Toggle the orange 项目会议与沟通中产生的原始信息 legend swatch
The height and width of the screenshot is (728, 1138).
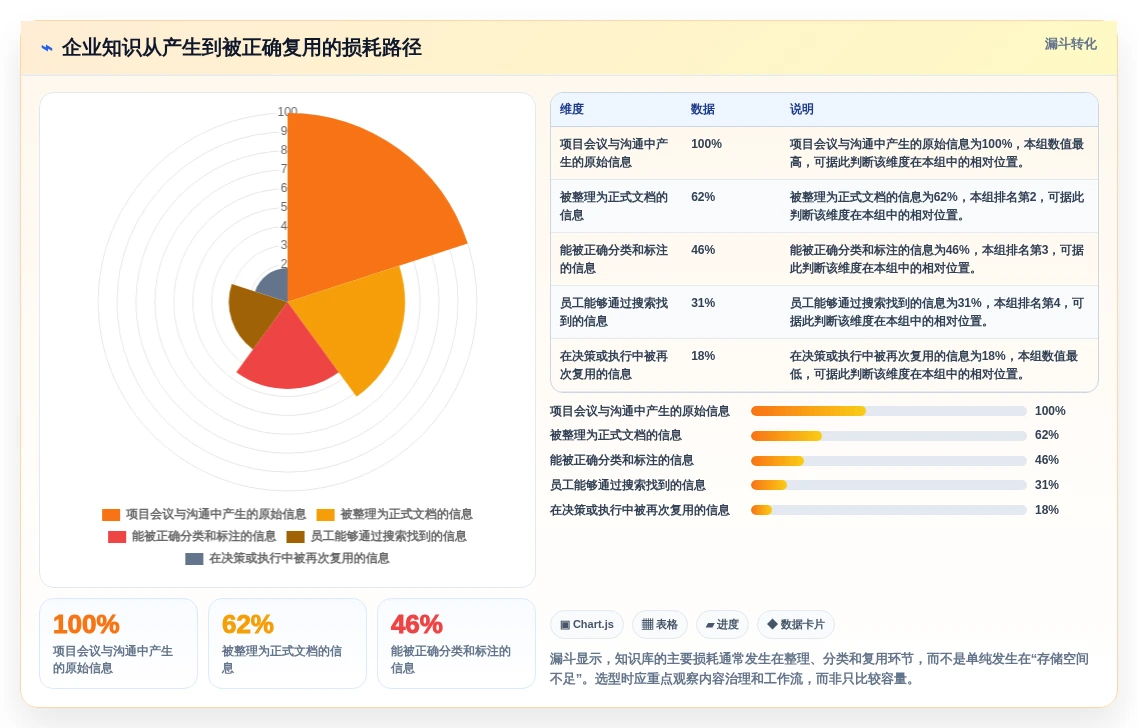111,515
